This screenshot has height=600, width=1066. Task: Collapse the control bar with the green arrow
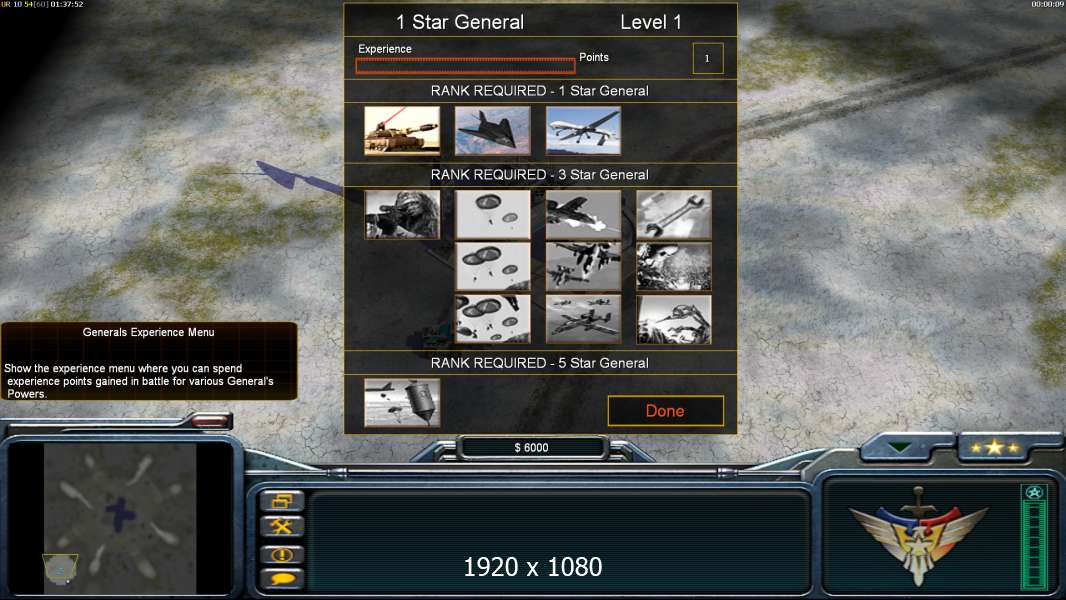click(x=900, y=448)
